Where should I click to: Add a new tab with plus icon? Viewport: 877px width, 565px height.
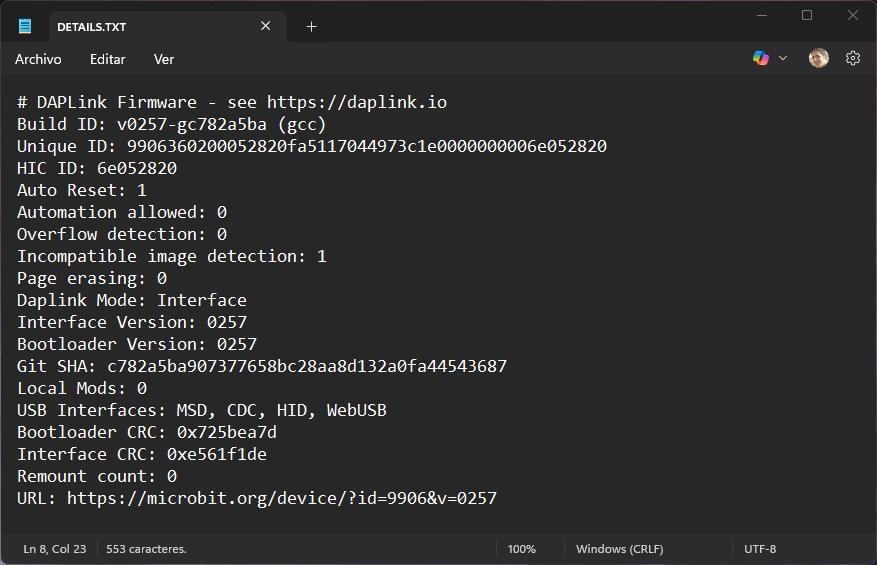coord(311,27)
